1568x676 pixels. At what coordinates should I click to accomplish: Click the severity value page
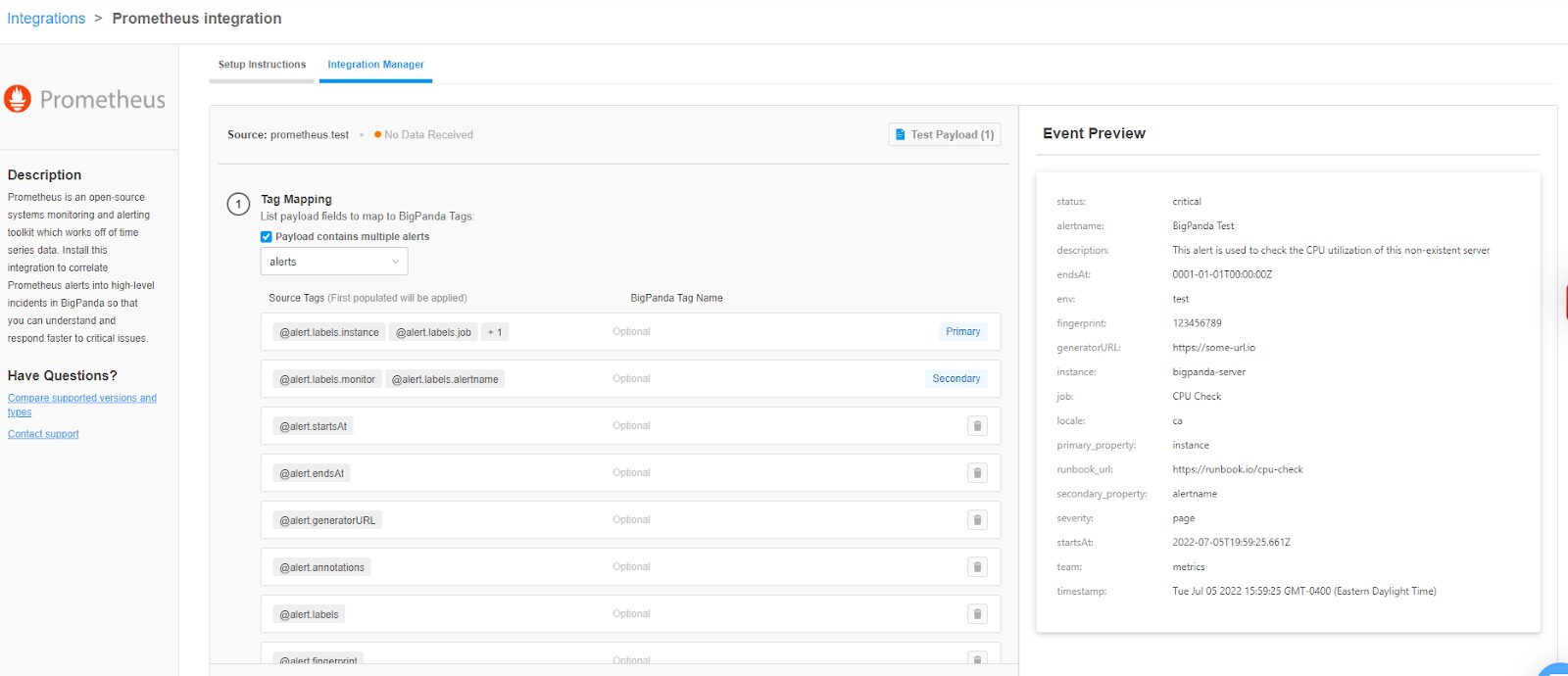1183,518
